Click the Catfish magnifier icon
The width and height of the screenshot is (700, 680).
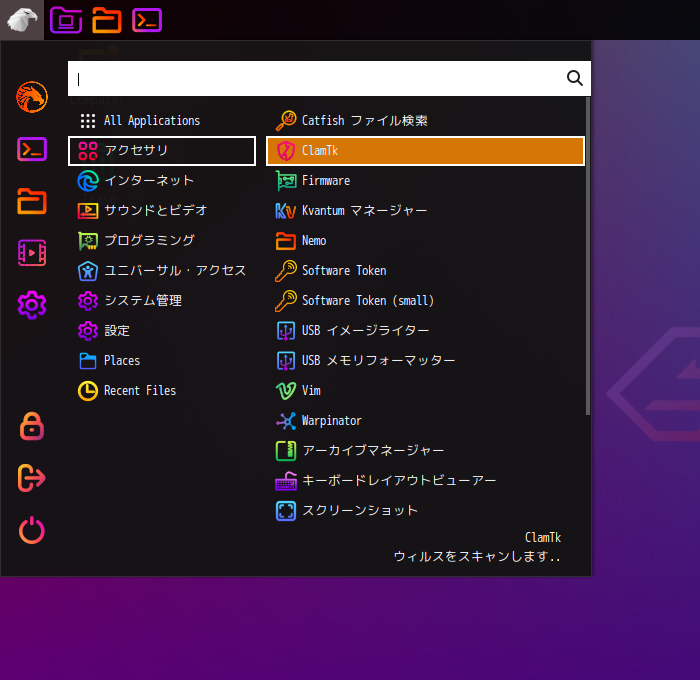(286, 121)
